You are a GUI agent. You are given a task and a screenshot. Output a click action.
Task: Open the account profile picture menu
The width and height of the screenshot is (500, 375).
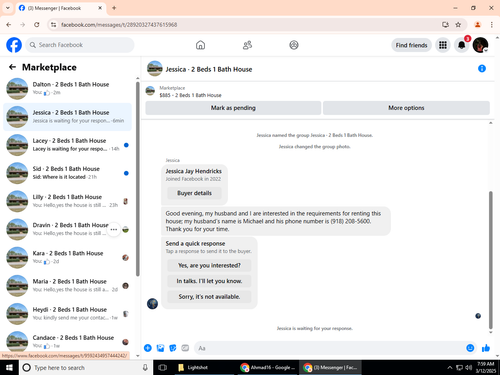point(480,45)
